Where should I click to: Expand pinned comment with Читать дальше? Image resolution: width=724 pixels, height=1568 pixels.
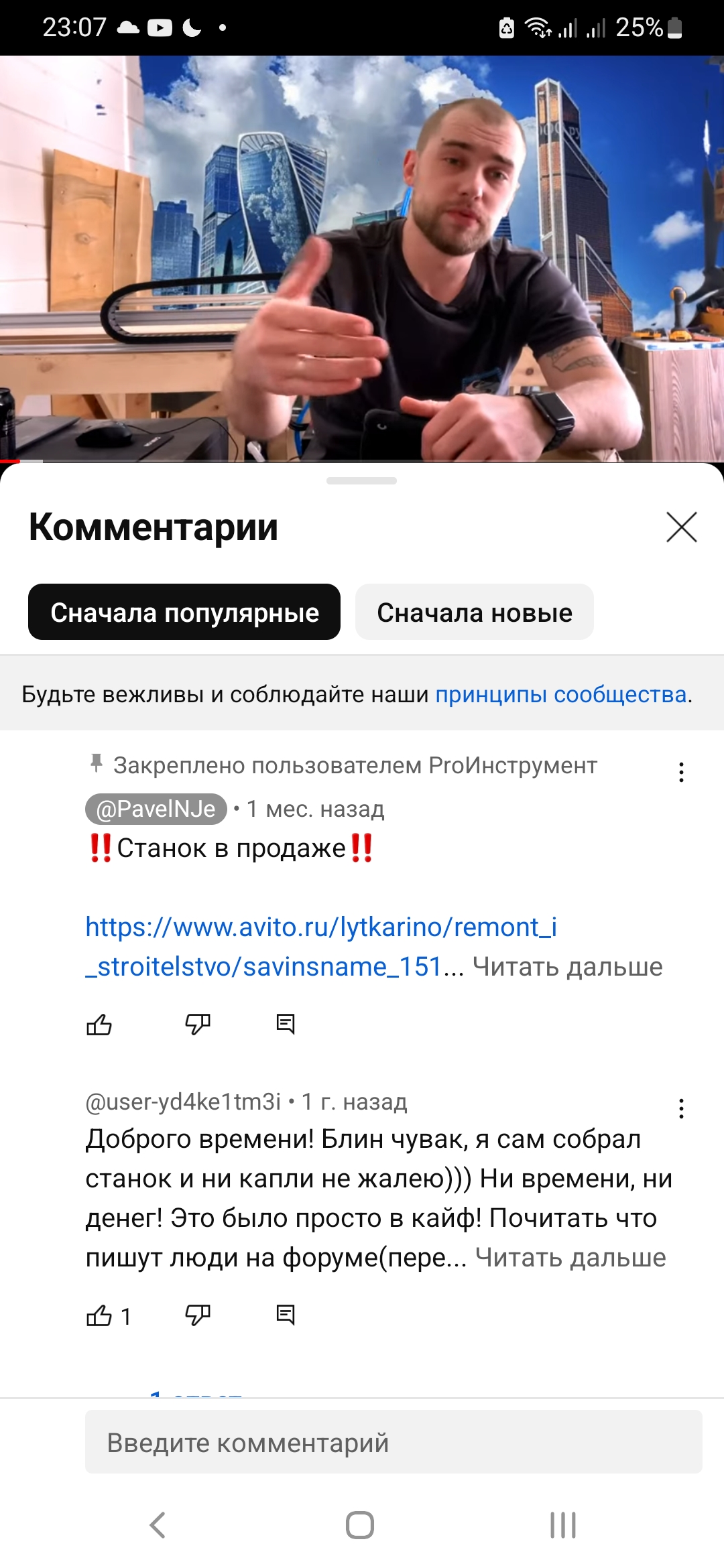[x=567, y=967]
